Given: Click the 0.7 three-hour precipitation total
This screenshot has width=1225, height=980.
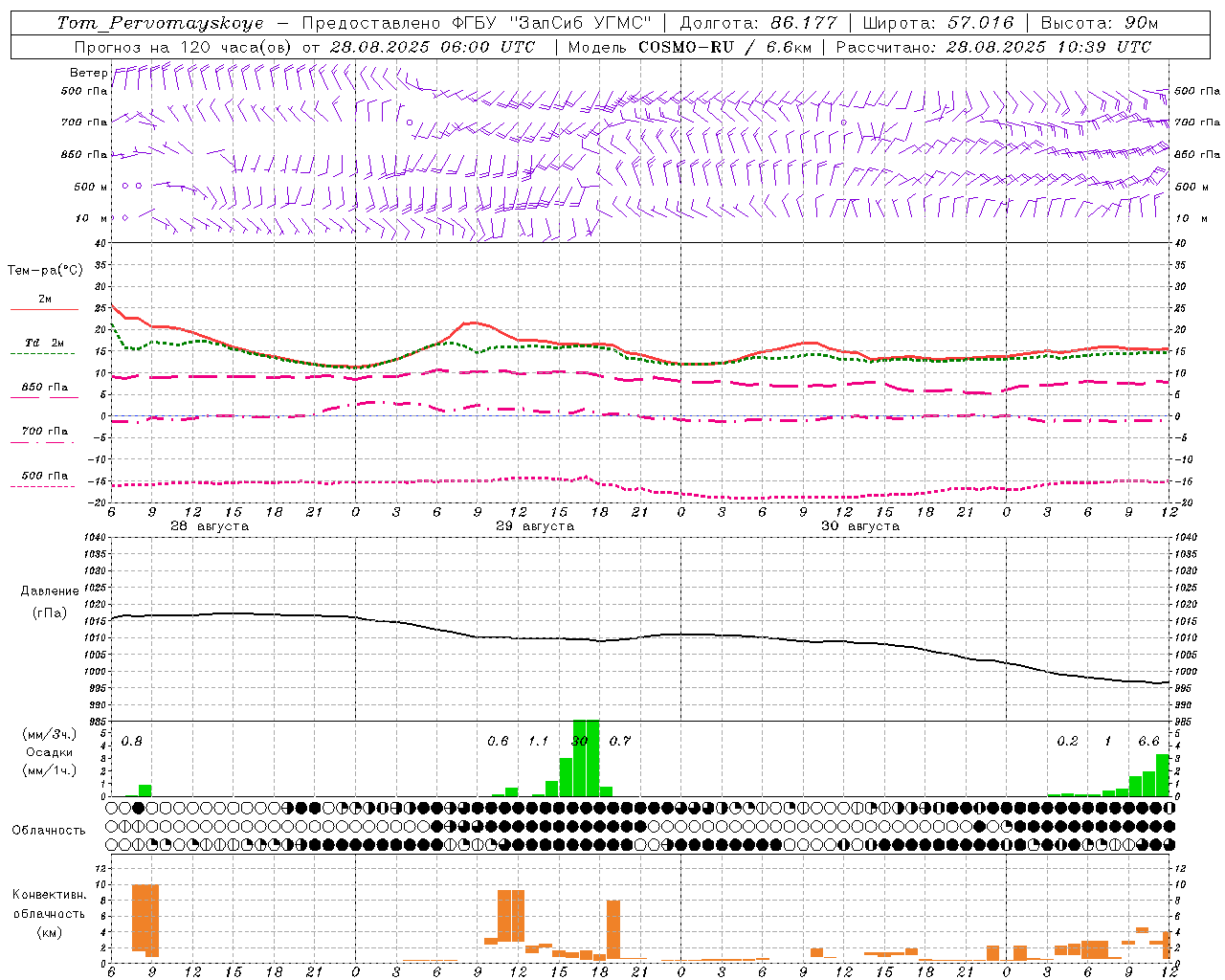Looking at the screenshot, I should [620, 742].
